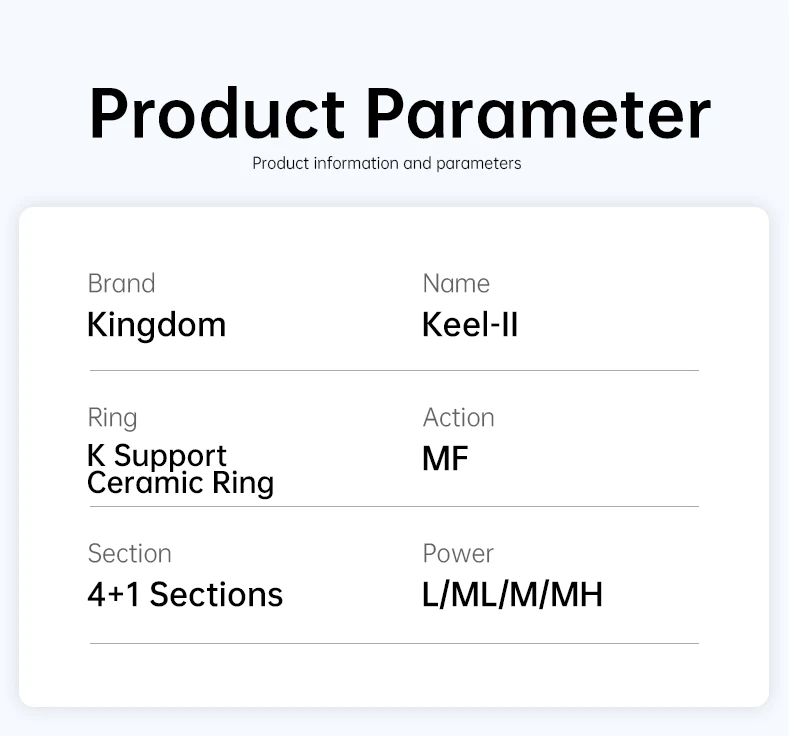790x736 pixels.
Task: Click the 'Section' field label
Action: click(x=129, y=554)
